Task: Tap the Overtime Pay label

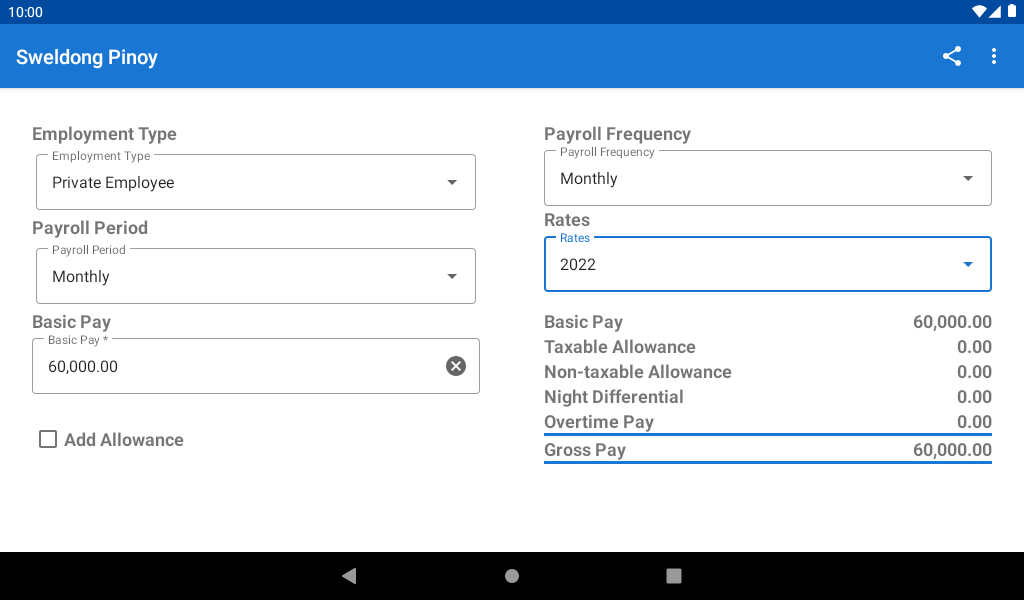Action: 599,422
